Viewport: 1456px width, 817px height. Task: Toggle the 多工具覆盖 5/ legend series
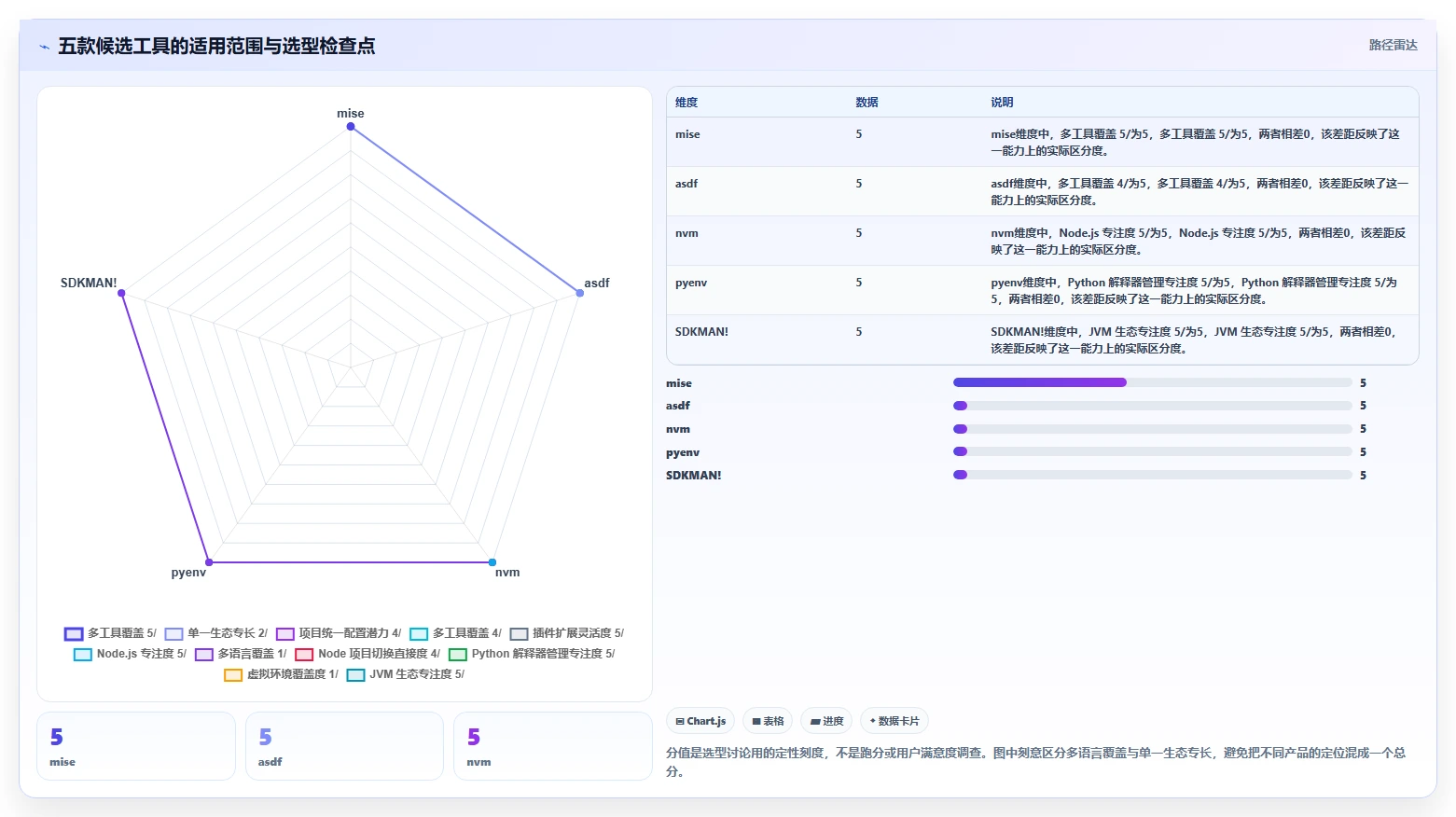coord(110,633)
